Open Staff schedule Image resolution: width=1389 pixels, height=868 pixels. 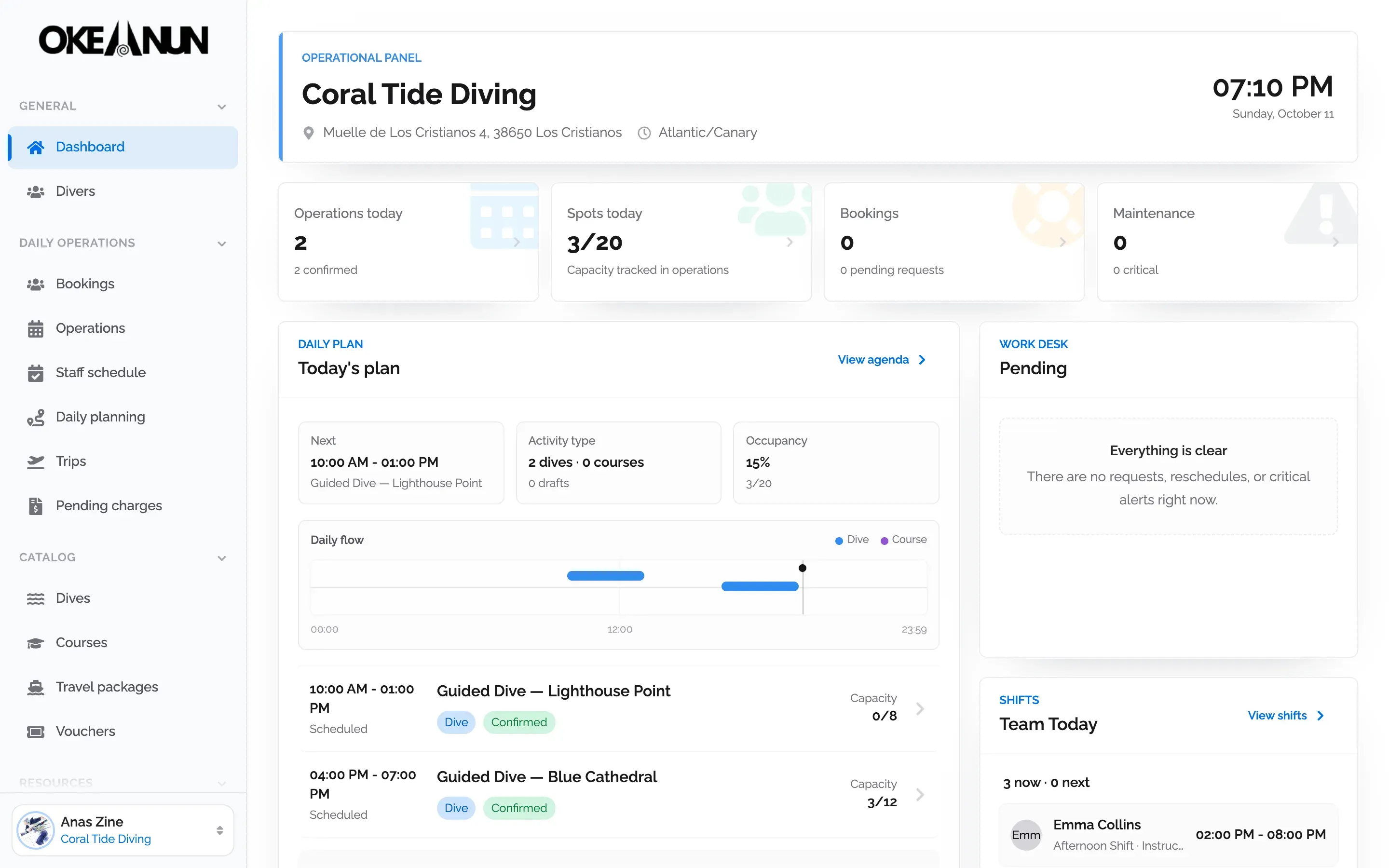(123, 373)
